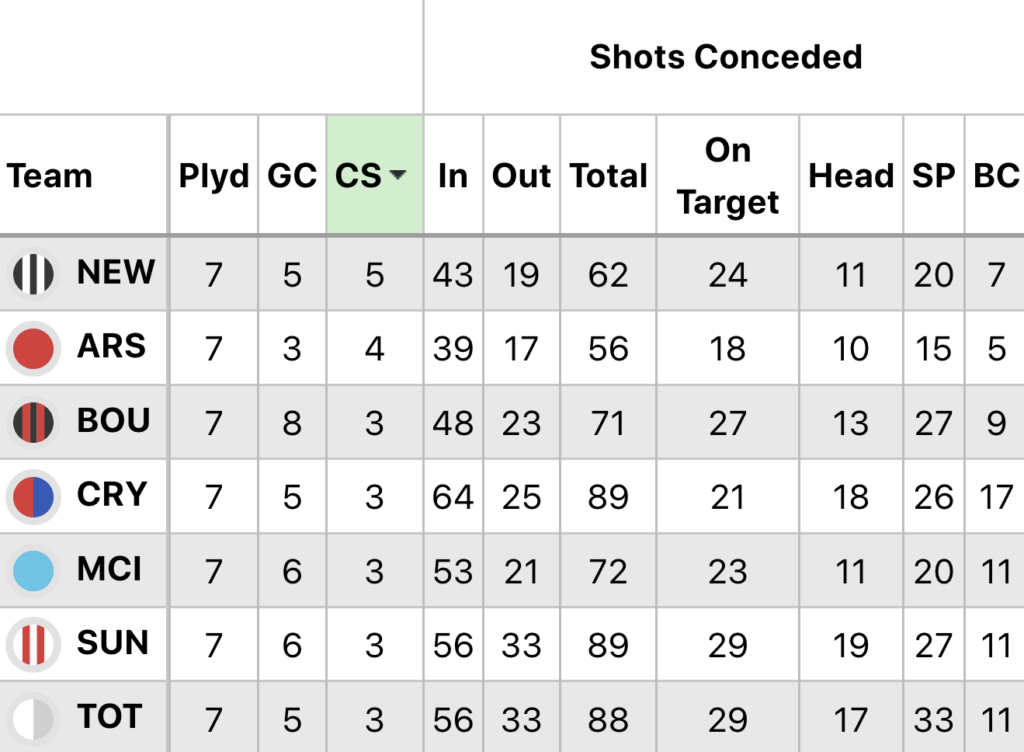
Task: Select the ARS team name
Action: pyautogui.click(x=111, y=347)
